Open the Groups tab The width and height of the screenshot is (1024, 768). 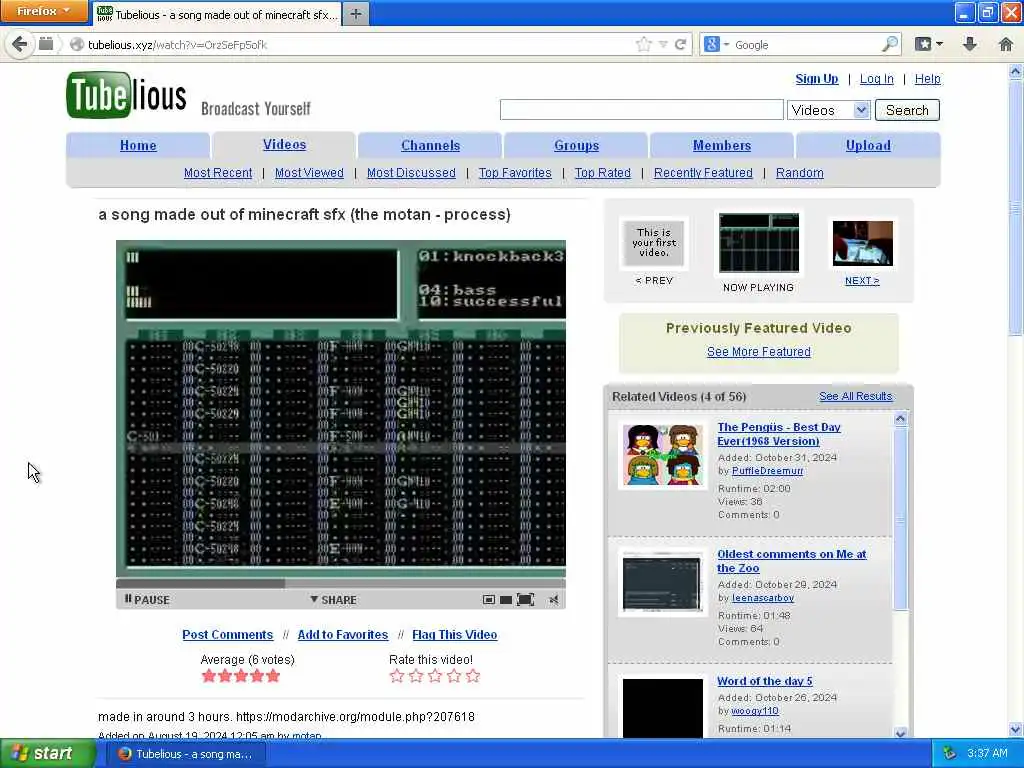576,145
